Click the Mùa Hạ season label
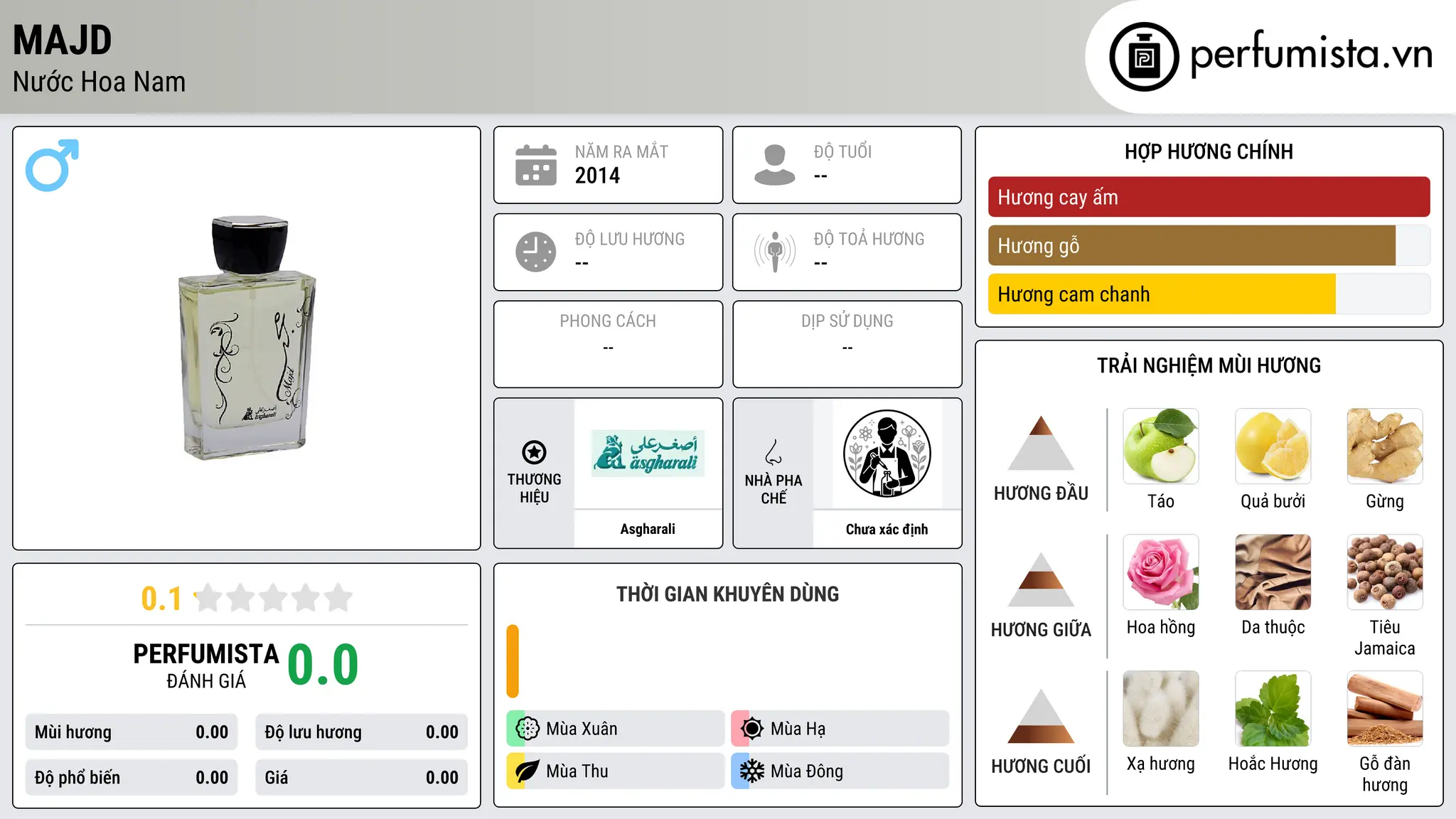This screenshot has width=1456, height=819. tap(798, 729)
